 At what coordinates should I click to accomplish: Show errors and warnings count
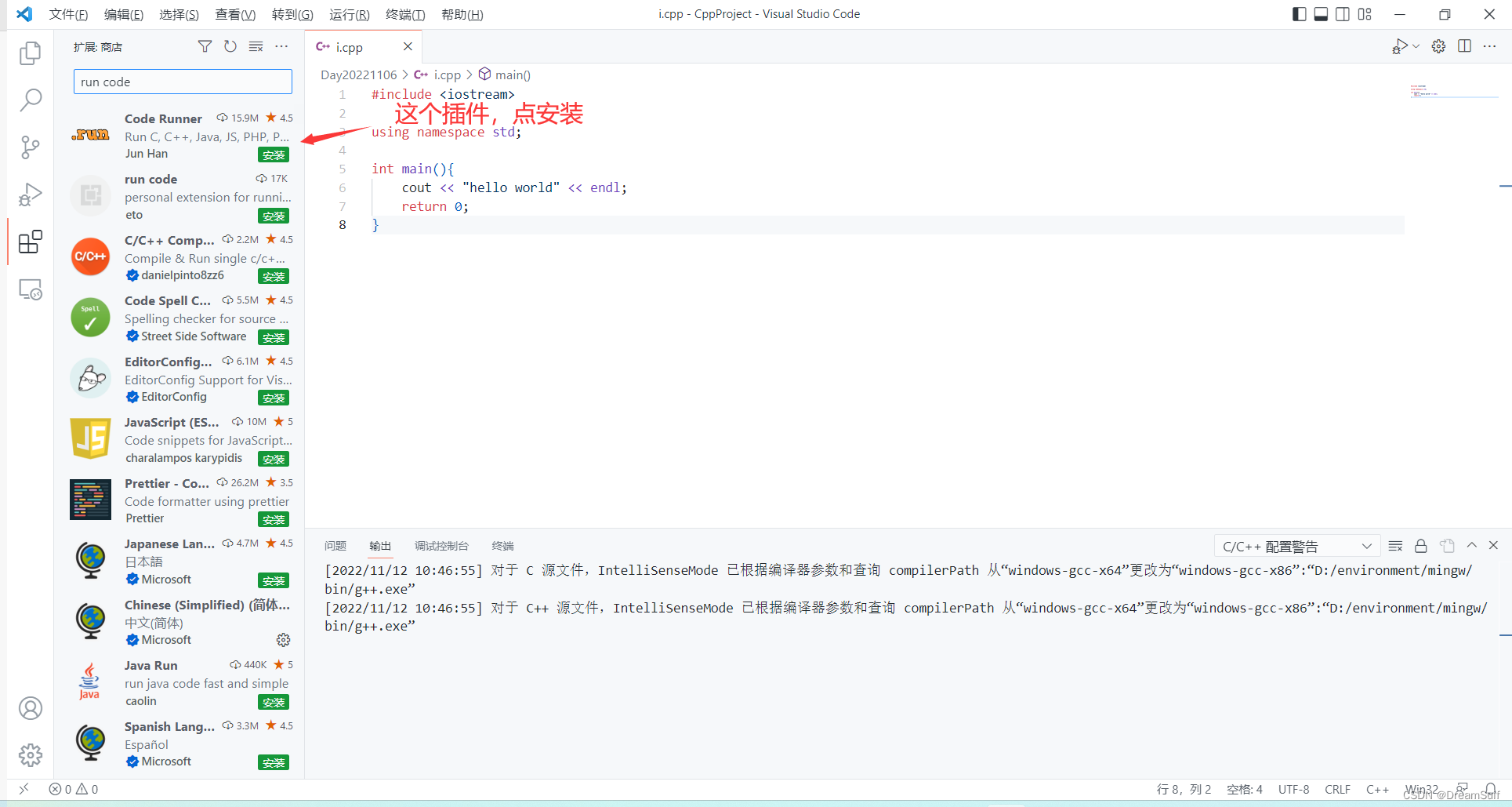click(74, 789)
